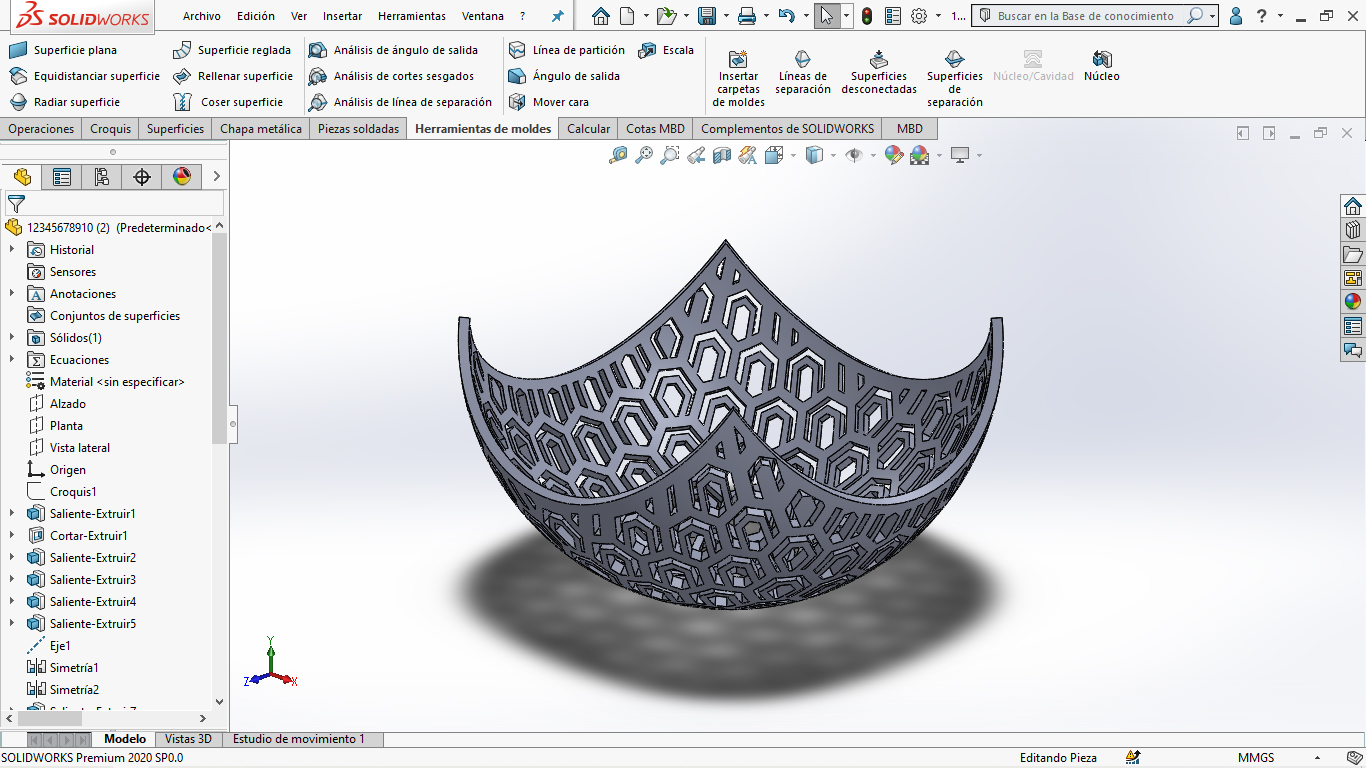
Task: Expand the Sólidos(1) tree node
Action: point(12,338)
